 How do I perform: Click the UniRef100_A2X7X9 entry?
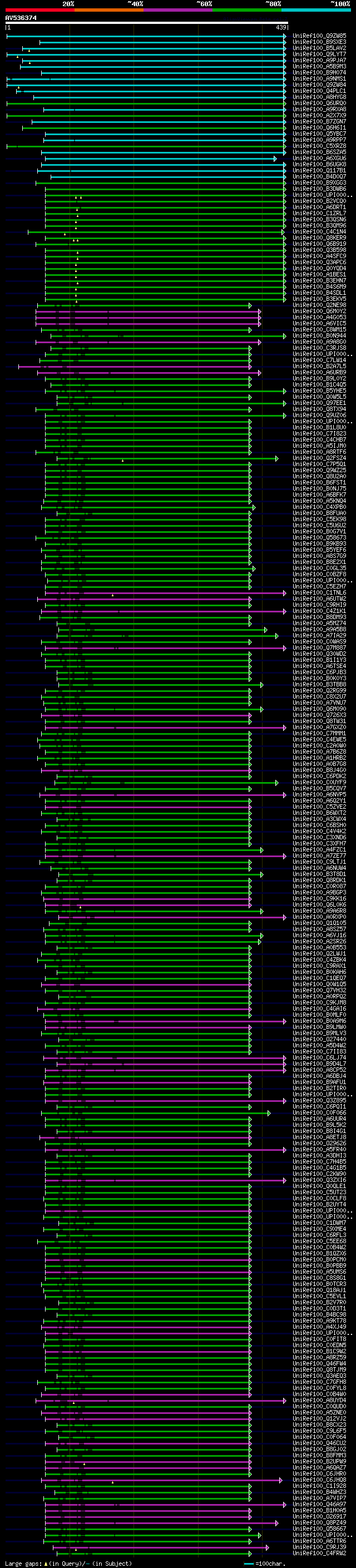pos(319,115)
